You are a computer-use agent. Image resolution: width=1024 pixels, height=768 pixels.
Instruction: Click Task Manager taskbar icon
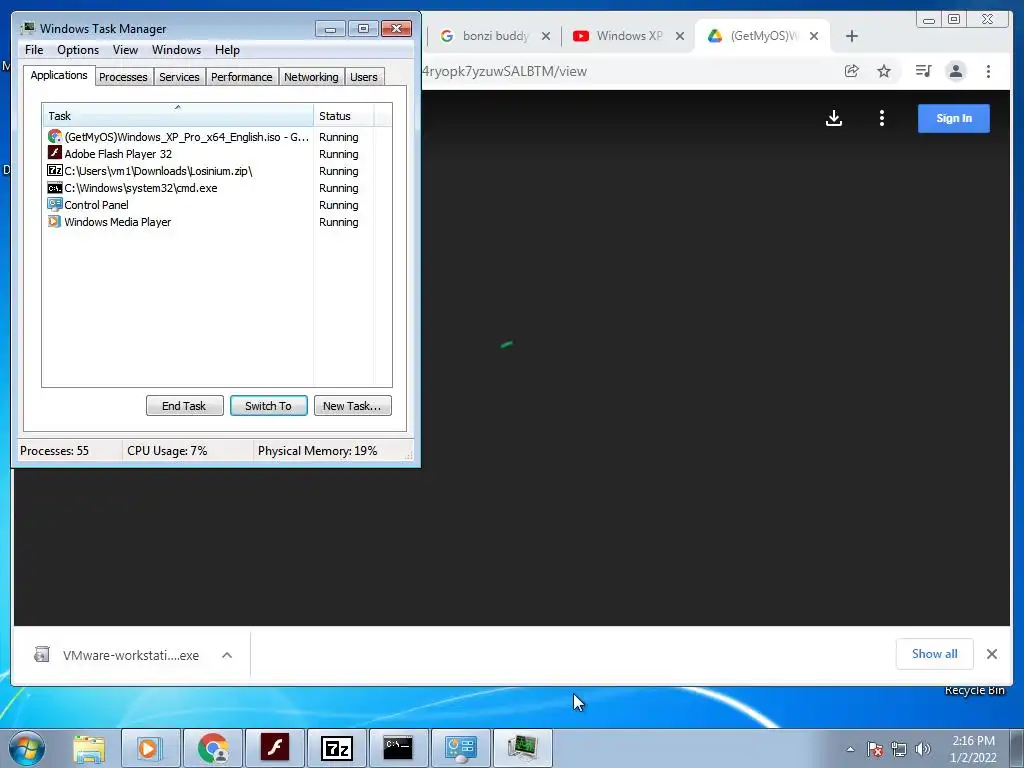coord(522,748)
